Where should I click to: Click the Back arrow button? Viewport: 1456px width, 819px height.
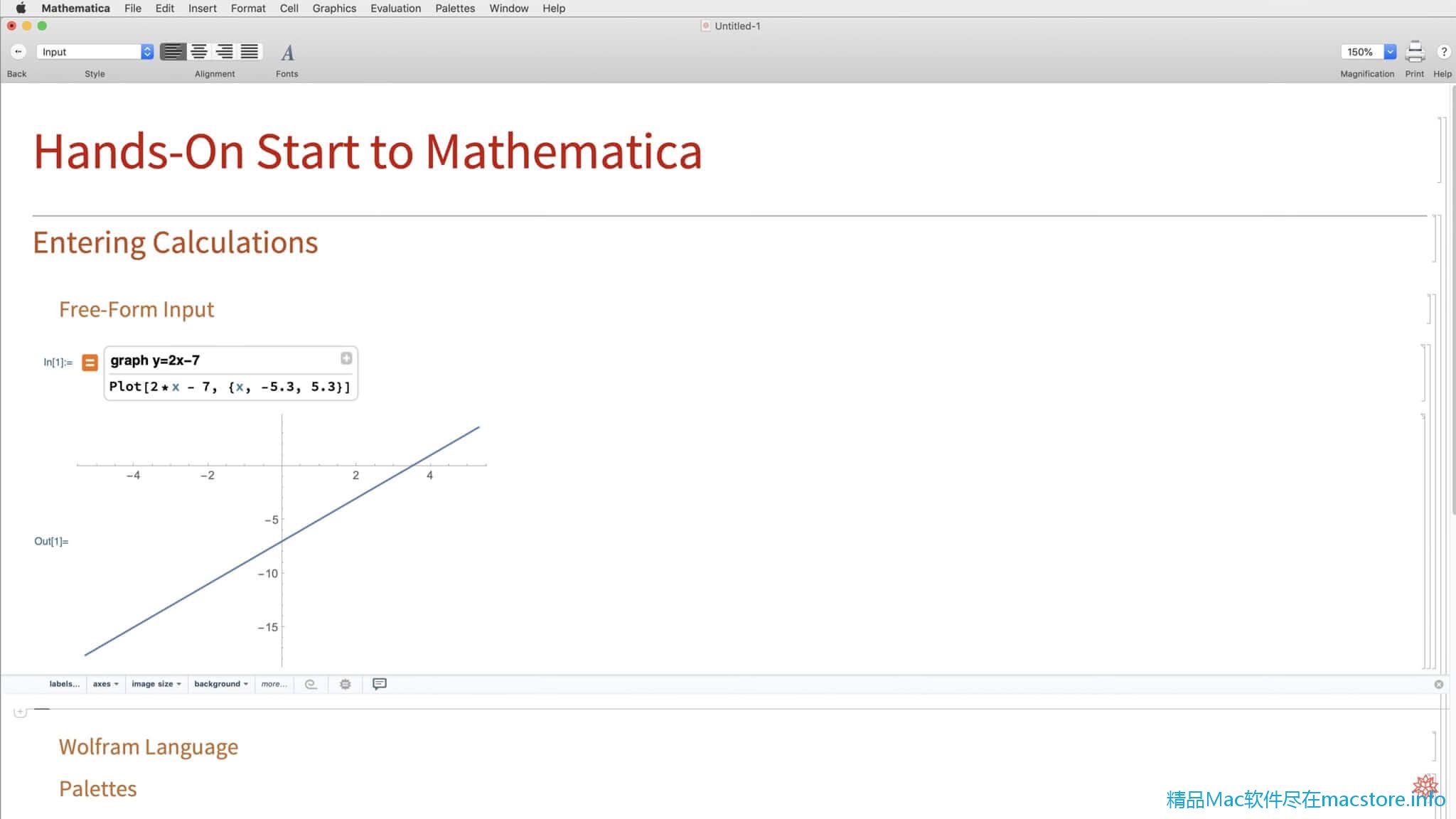[x=18, y=52]
